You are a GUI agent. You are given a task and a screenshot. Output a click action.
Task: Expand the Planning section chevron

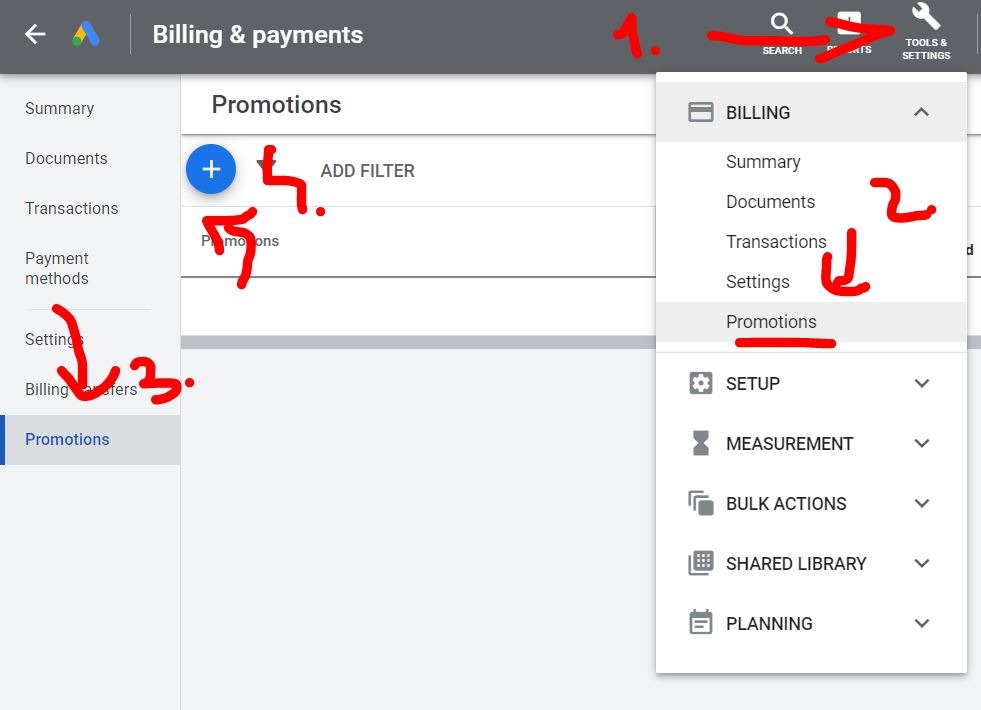click(922, 623)
